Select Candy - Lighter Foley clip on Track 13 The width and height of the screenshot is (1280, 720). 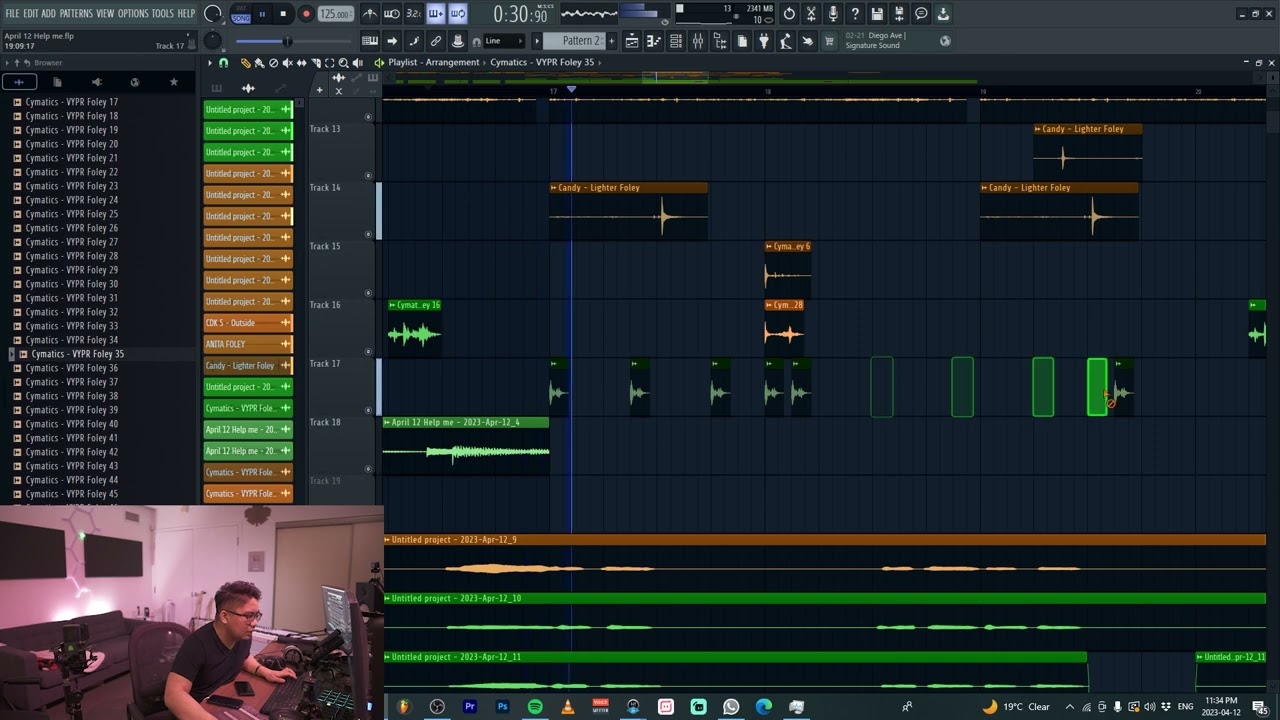(x=1088, y=152)
